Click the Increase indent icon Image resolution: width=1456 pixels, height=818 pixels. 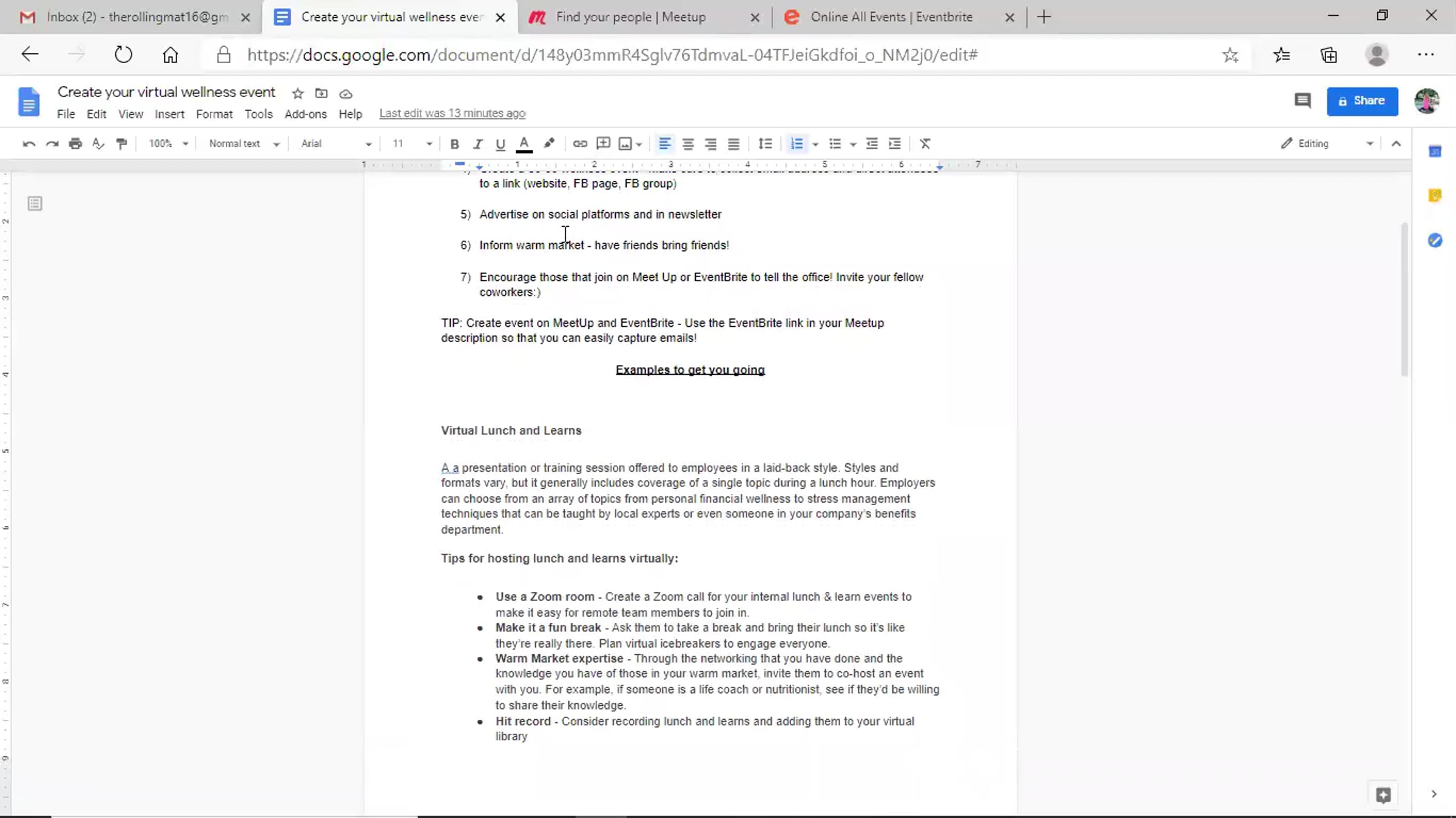894,144
